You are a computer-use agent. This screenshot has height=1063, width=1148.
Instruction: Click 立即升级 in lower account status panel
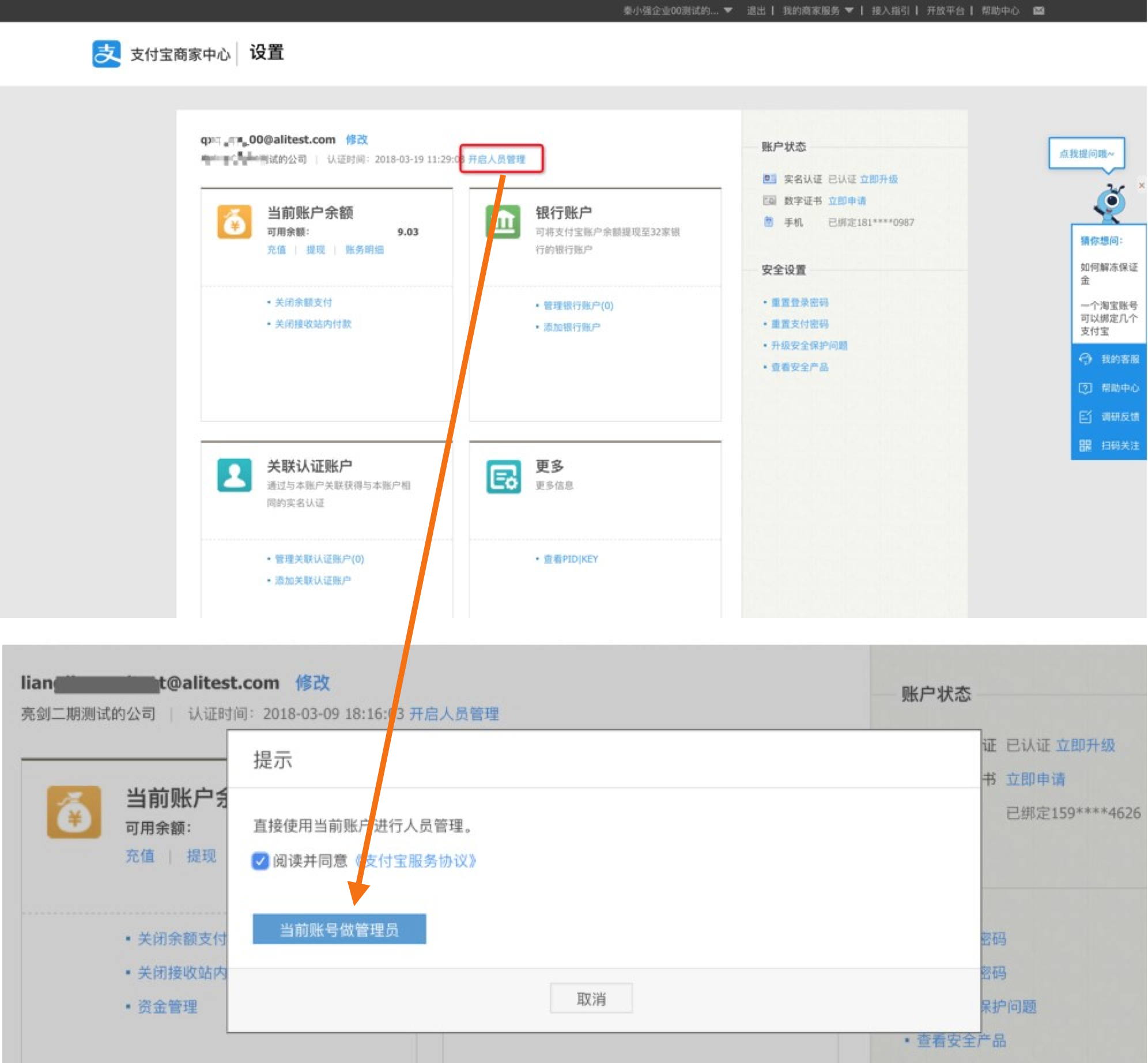[1086, 745]
